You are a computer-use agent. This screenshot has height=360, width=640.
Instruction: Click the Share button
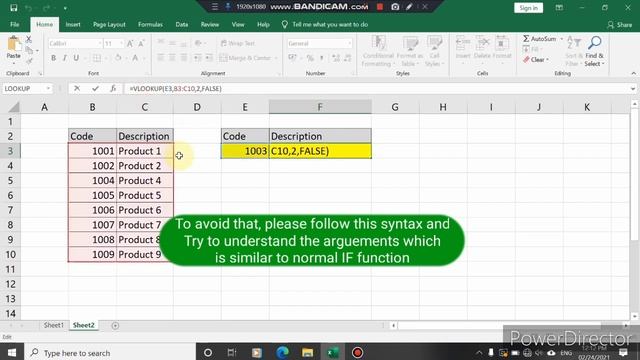point(620,25)
